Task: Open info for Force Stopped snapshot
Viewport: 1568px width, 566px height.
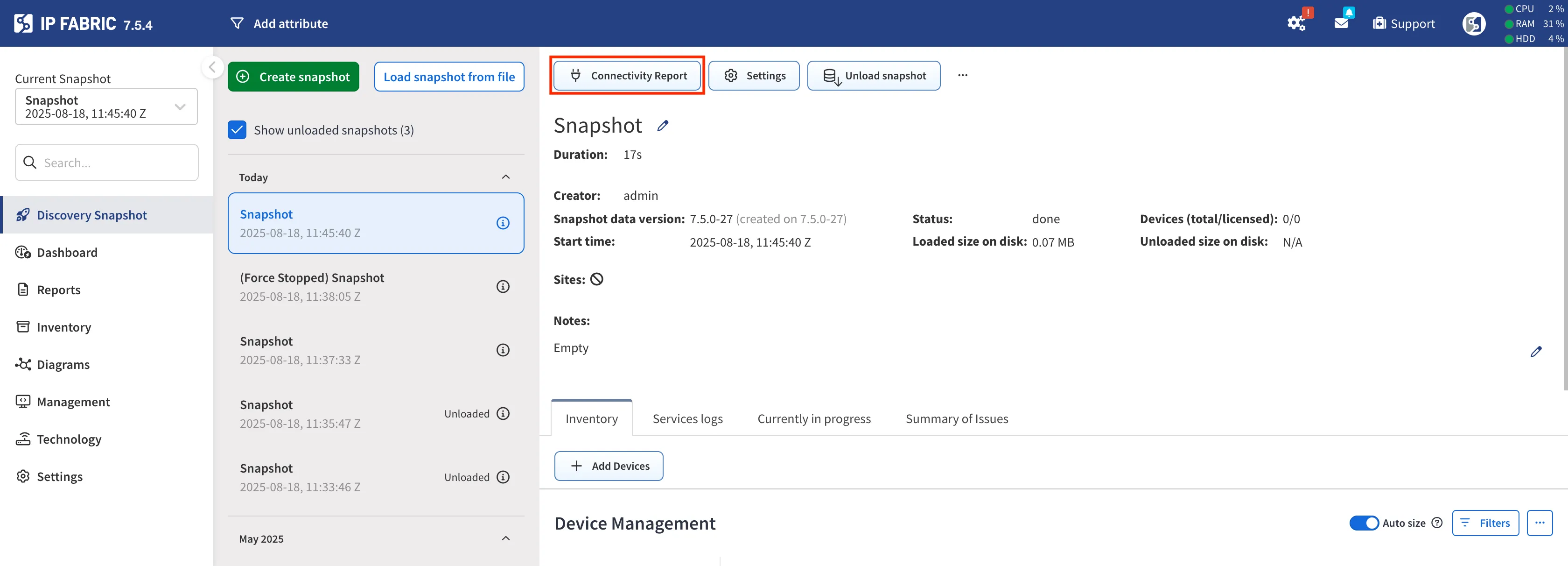Action: [x=503, y=286]
